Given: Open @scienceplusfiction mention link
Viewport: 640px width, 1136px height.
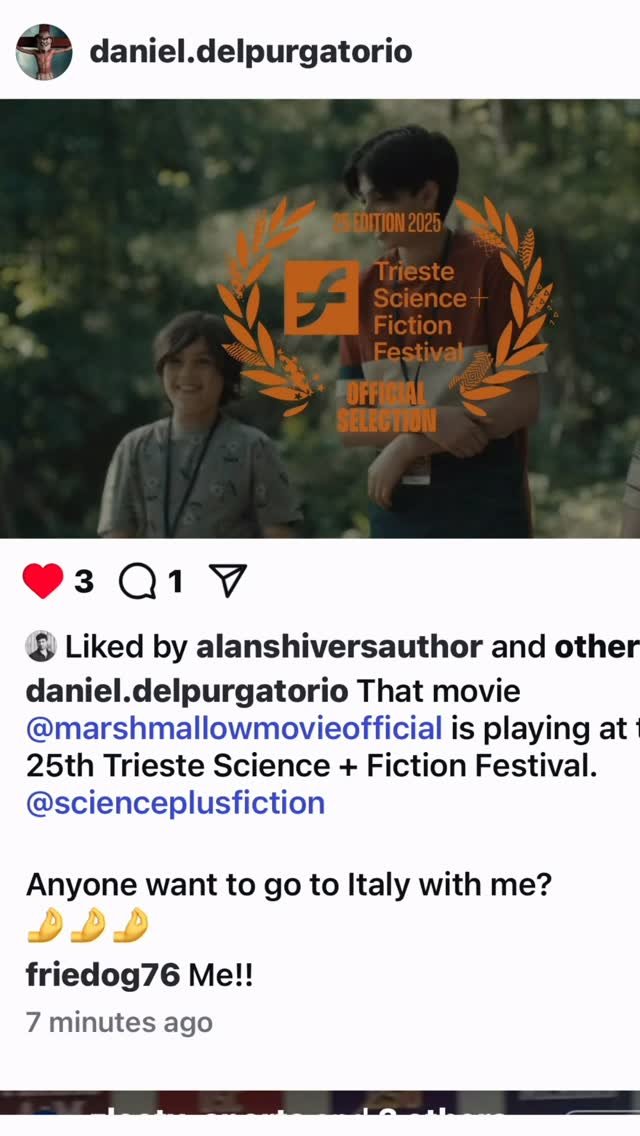Looking at the screenshot, I should point(175,803).
